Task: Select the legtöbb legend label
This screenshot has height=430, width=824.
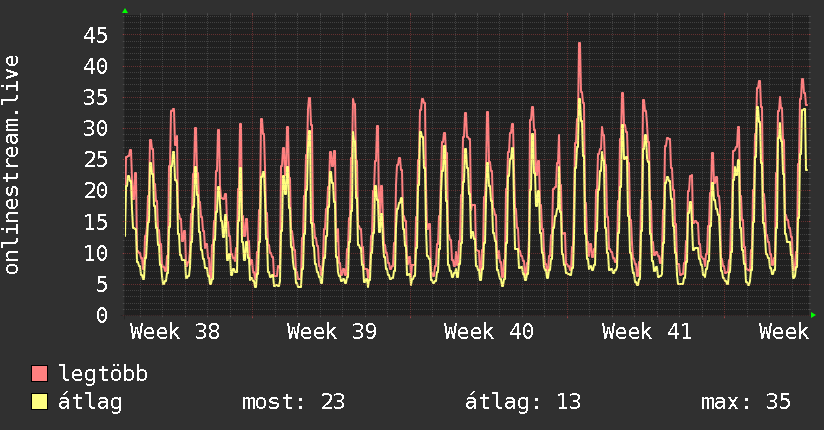Action: (x=103, y=374)
